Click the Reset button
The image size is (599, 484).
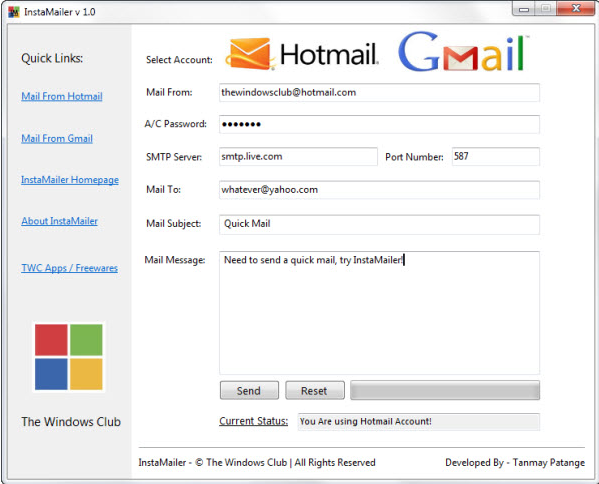pos(315,390)
